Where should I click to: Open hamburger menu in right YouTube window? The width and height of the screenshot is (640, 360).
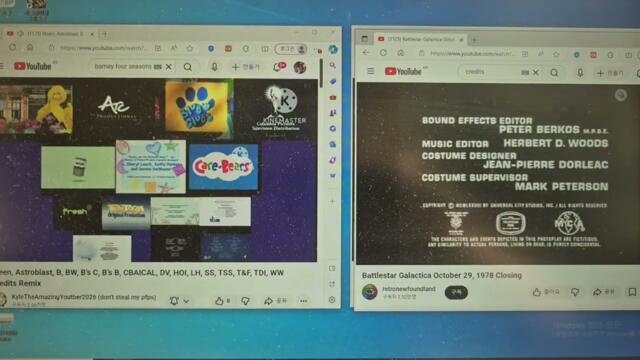(371, 71)
